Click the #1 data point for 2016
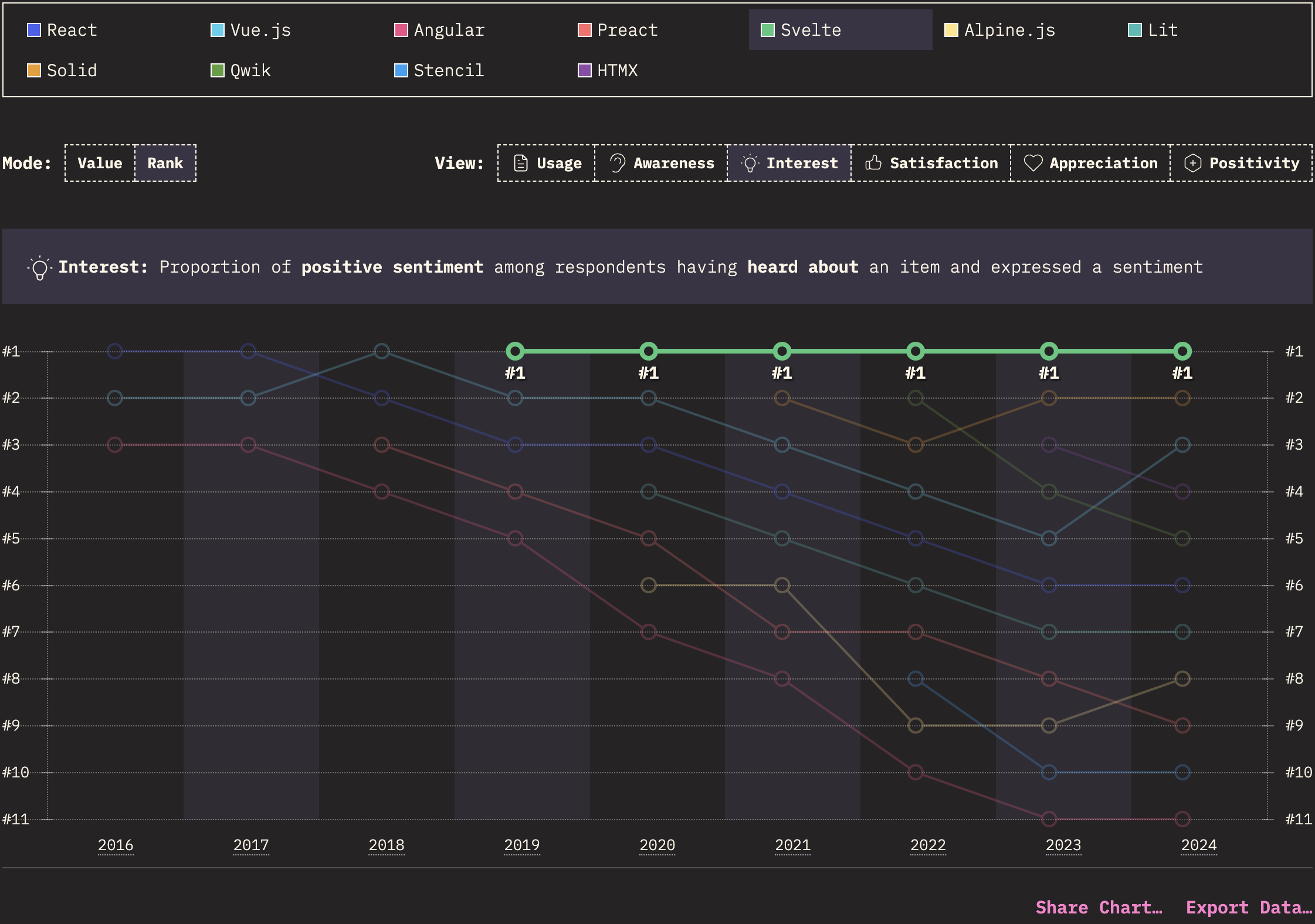 tap(115, 351)
